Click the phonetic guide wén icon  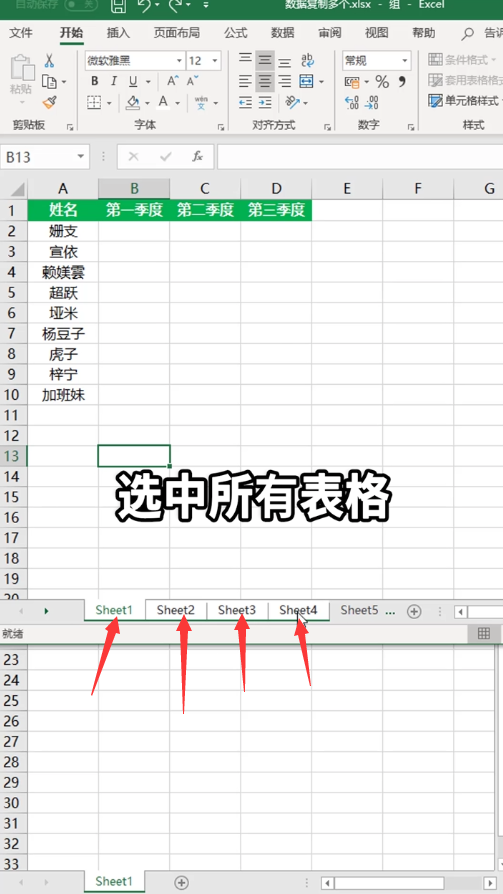coord(201,103)
